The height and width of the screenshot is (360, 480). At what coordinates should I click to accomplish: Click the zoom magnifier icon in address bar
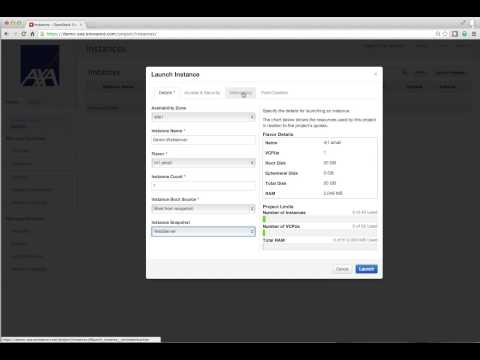[438, 34]
